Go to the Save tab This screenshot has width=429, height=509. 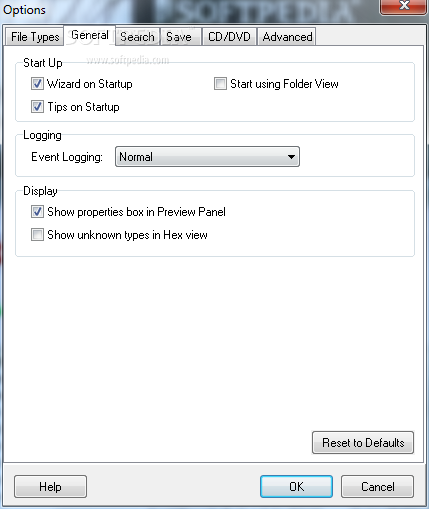click(180, 36)
